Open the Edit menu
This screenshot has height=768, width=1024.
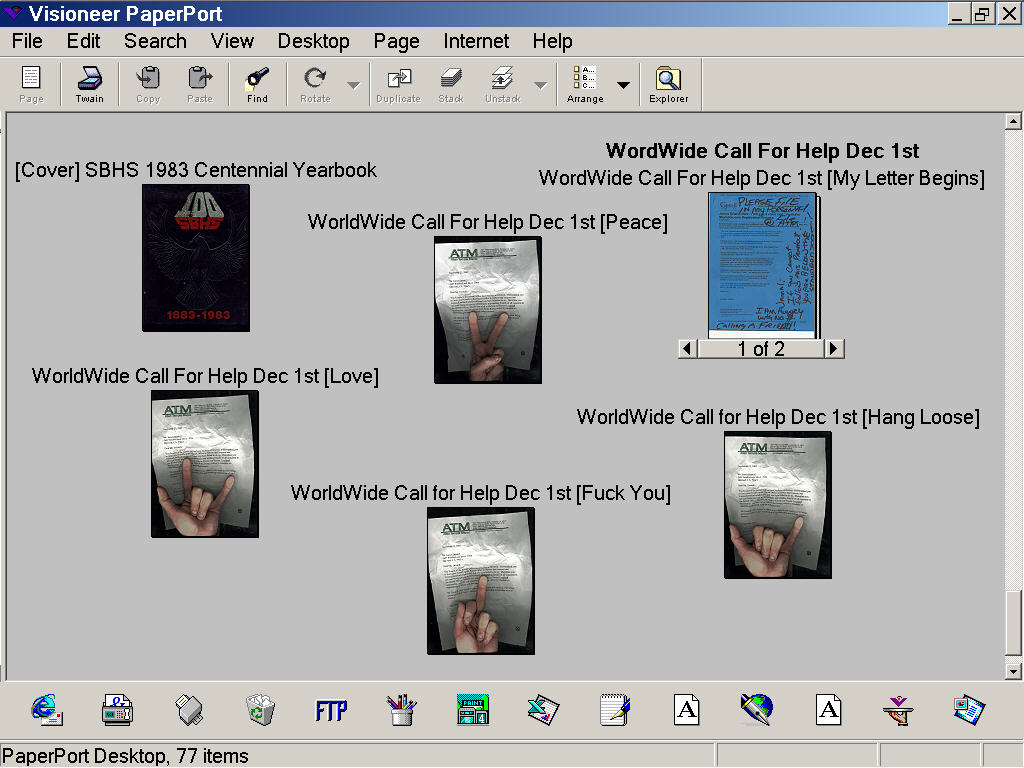coord(84,41)
